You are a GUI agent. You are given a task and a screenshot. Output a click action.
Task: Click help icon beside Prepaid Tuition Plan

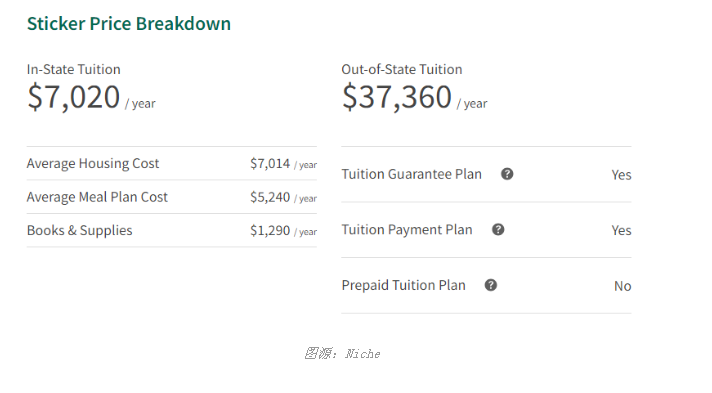(491, 285)
